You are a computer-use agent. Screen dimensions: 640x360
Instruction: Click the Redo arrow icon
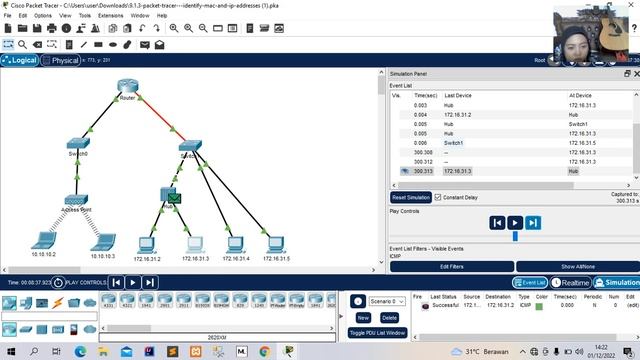[x=156, y=28]
